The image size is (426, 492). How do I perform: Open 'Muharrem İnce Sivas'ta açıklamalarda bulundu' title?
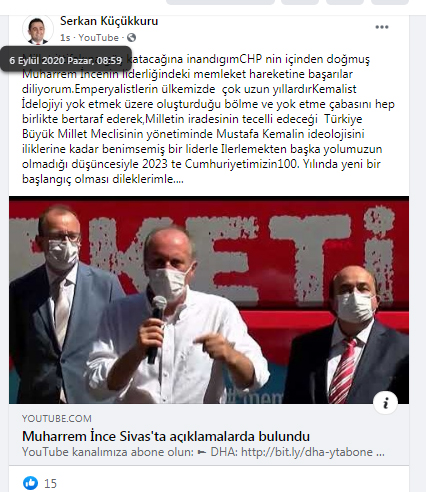coord(166,436)
